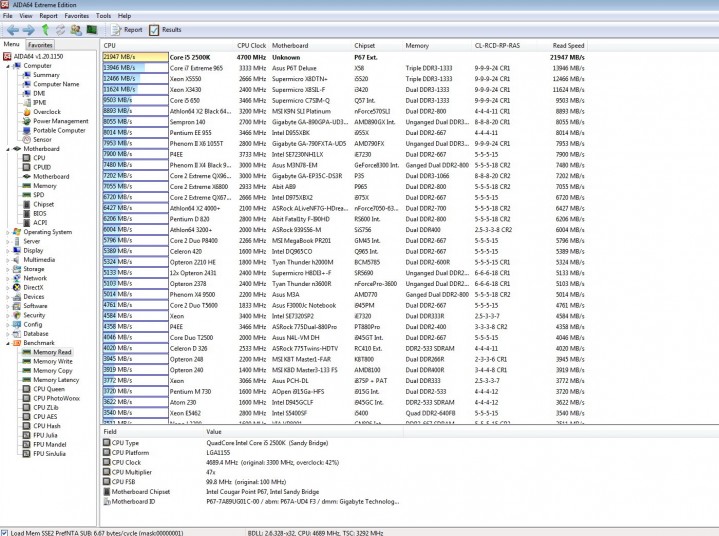Open the Results toolbar button
719x536 pixels.
tap(165, 30)
